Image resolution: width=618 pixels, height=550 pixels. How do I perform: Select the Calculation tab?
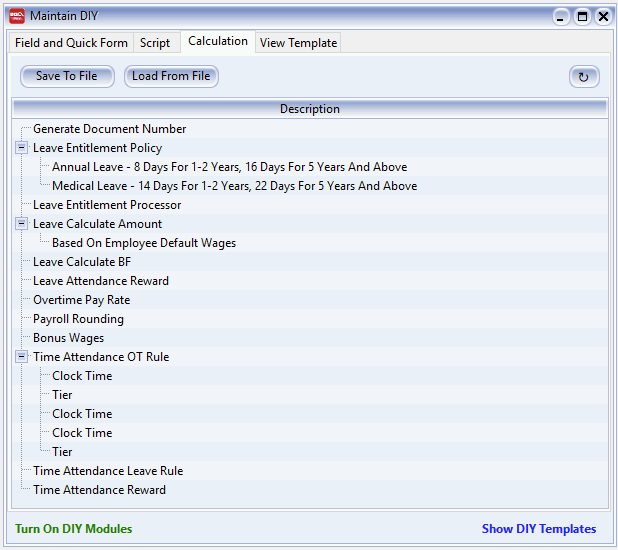coord(218,41)
